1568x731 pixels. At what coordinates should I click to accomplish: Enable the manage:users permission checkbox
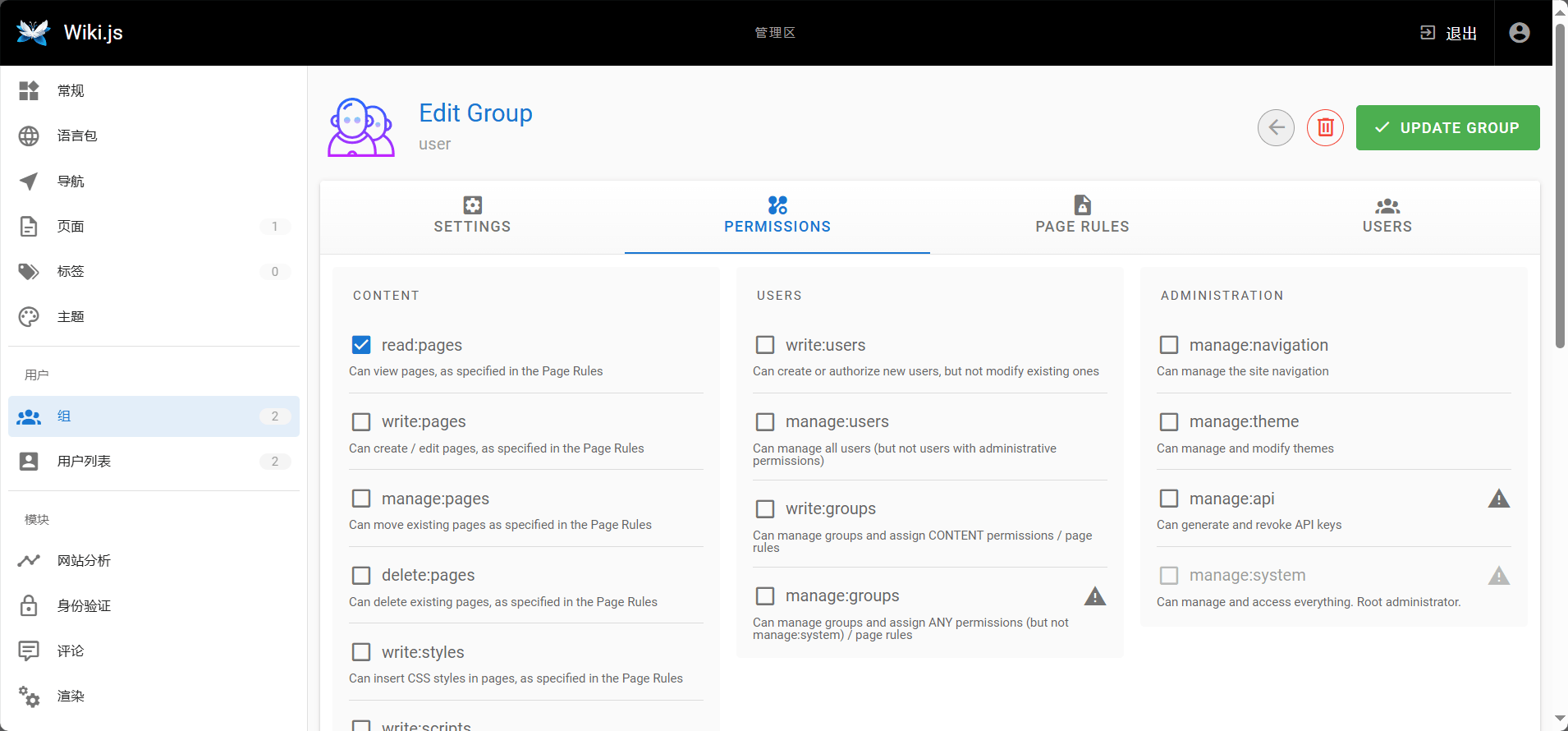click(765, 421)
